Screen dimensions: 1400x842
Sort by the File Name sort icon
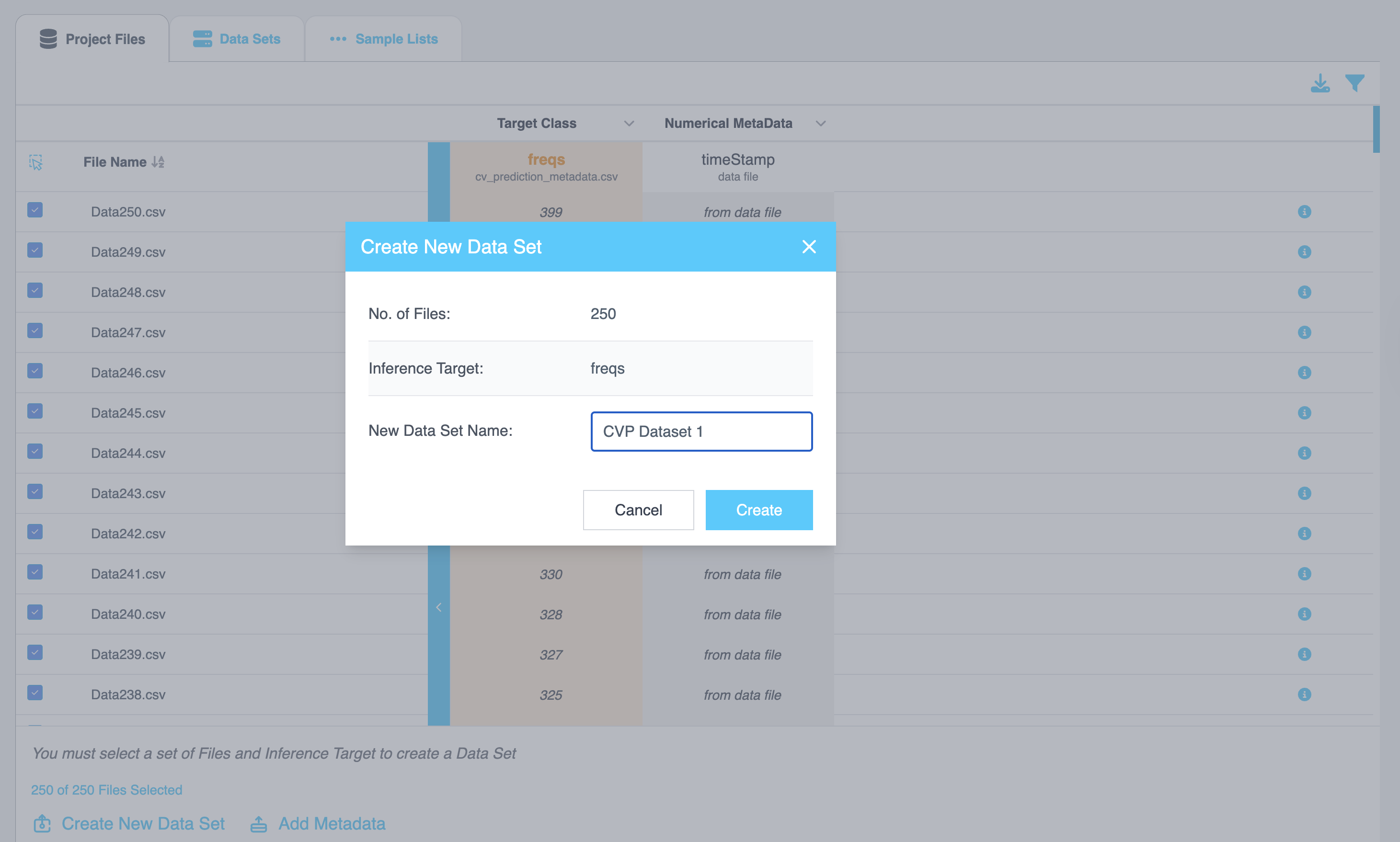(158, 162)
